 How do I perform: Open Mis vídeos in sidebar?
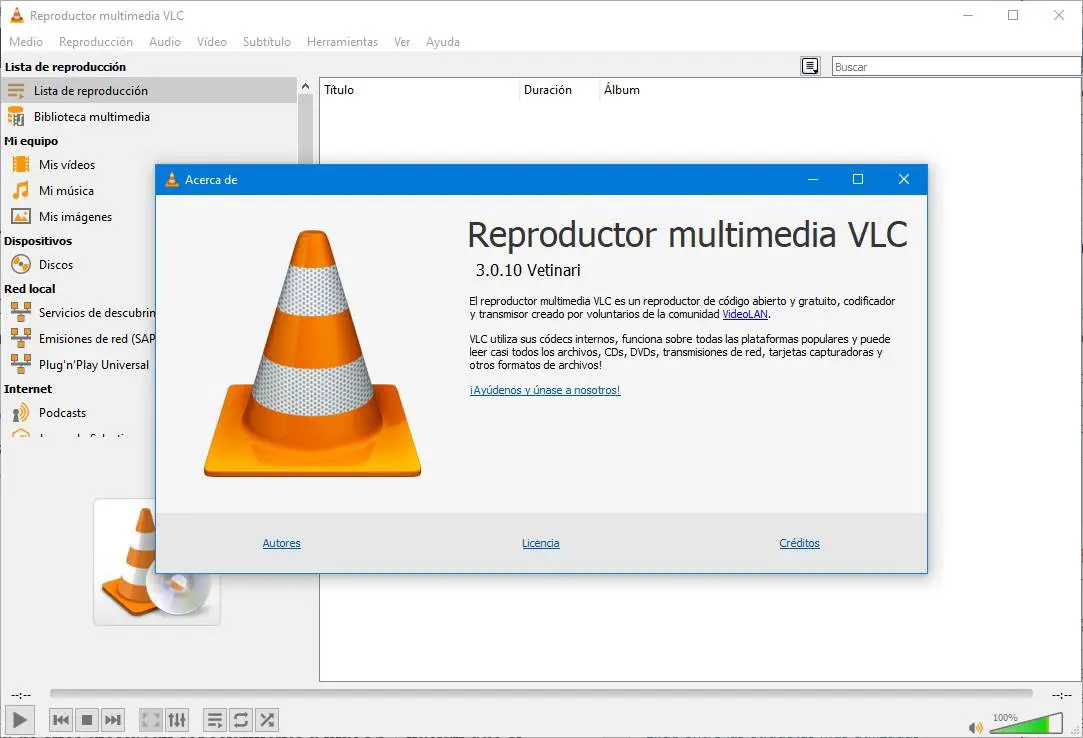tap(67, 164)
